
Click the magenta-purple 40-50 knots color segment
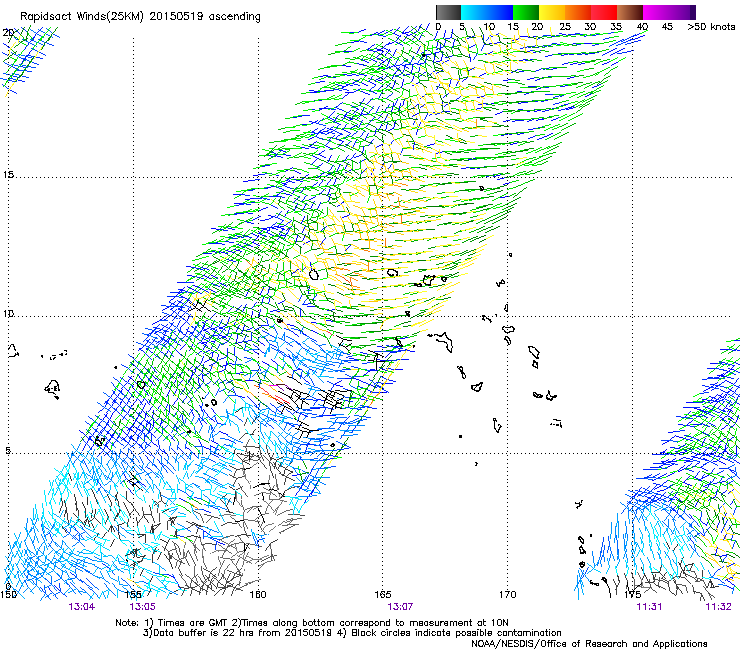669,12
